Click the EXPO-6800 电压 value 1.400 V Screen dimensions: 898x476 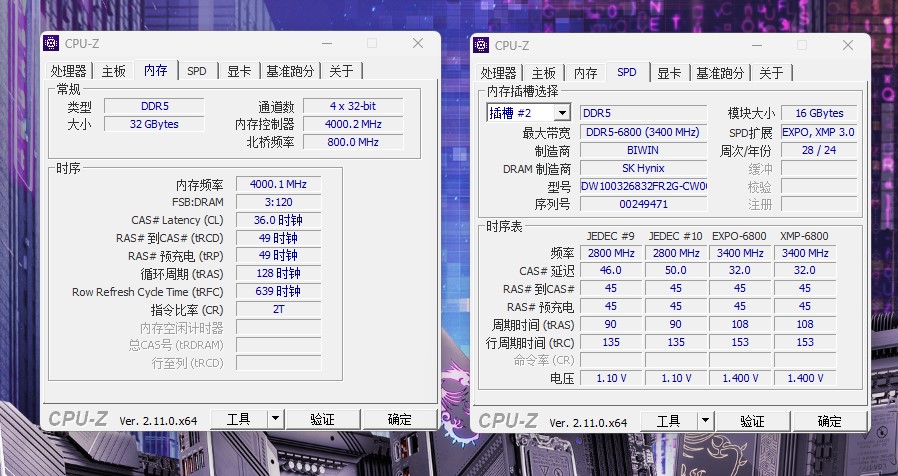[741, 378]
